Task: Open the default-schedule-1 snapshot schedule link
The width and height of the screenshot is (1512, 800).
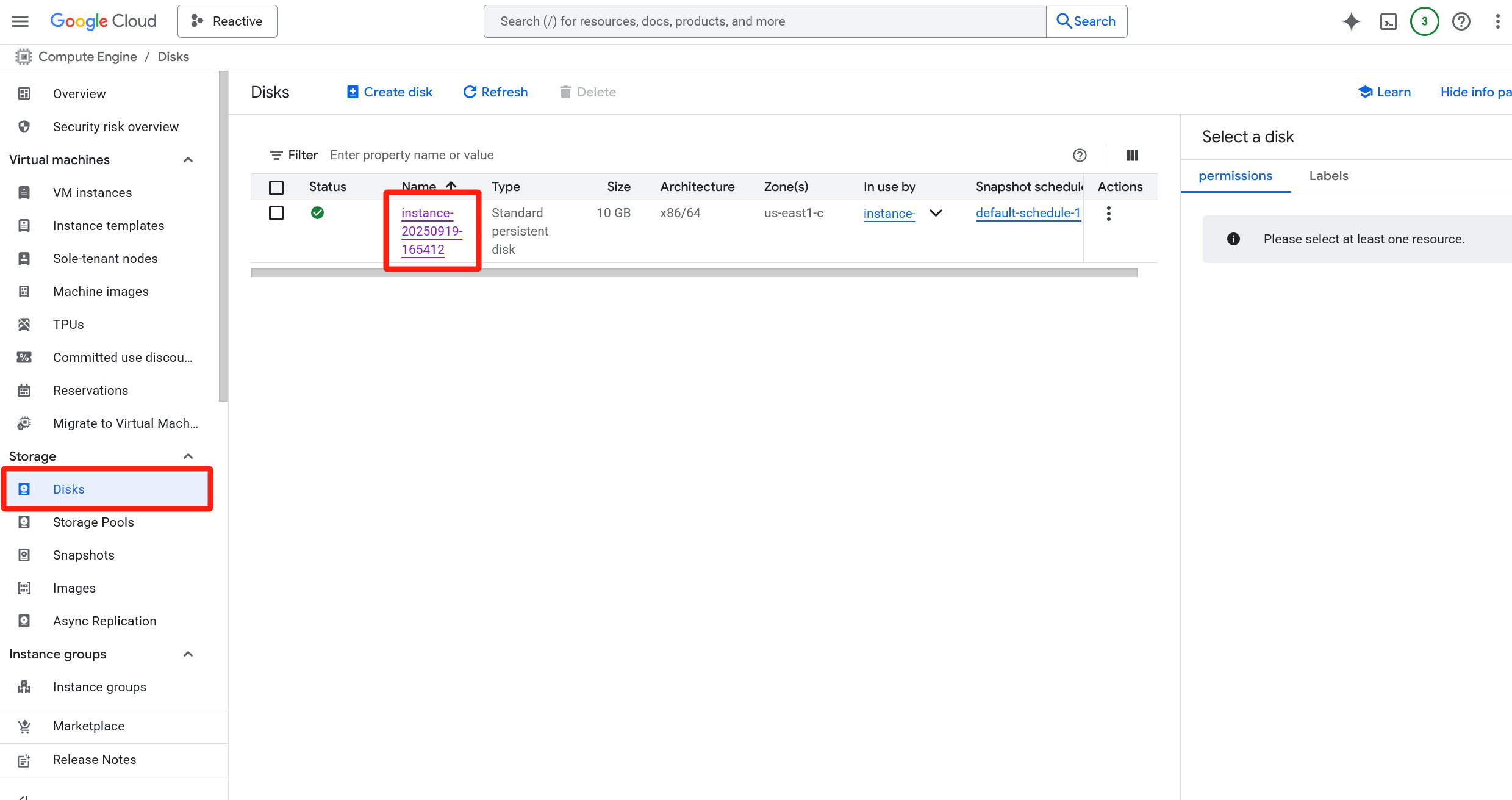Action: click(x=1028, y=213)
